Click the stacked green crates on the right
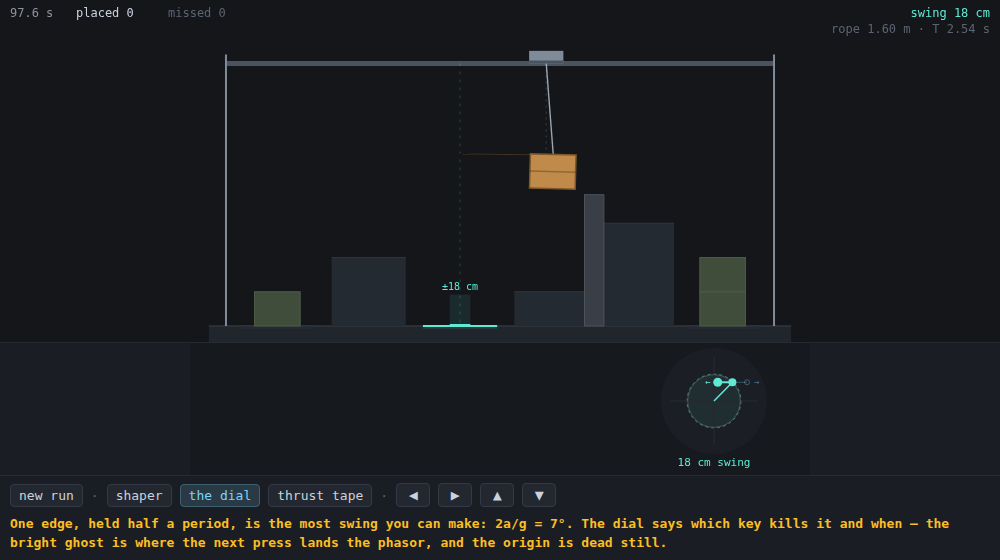Viewport: 1000px width, 560px height. coord(722,291)
